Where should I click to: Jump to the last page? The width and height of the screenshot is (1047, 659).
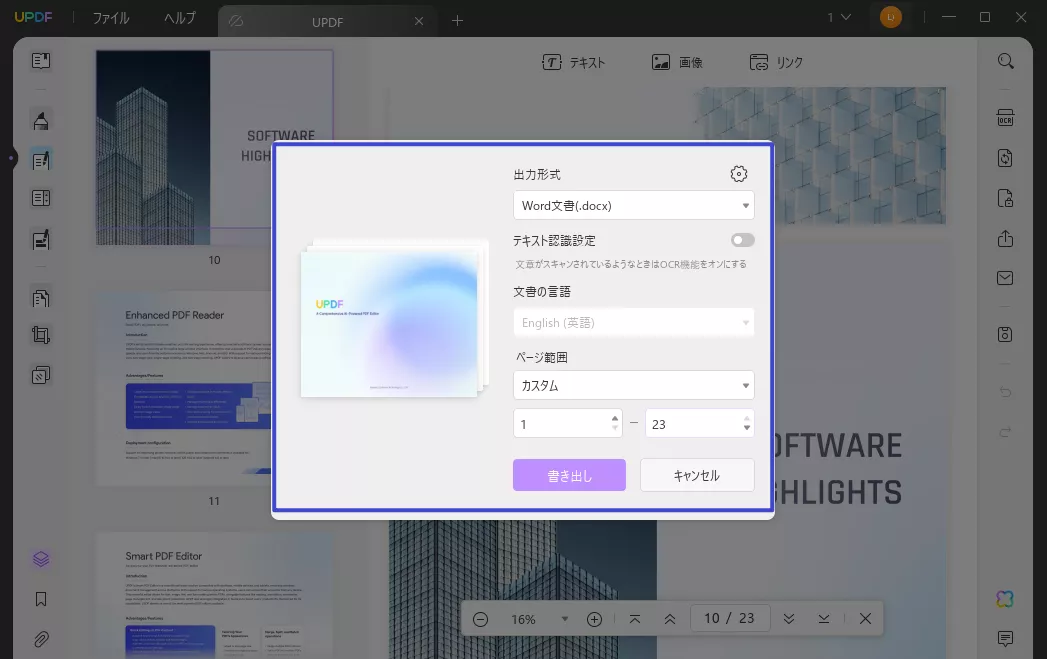coord(824,619)
